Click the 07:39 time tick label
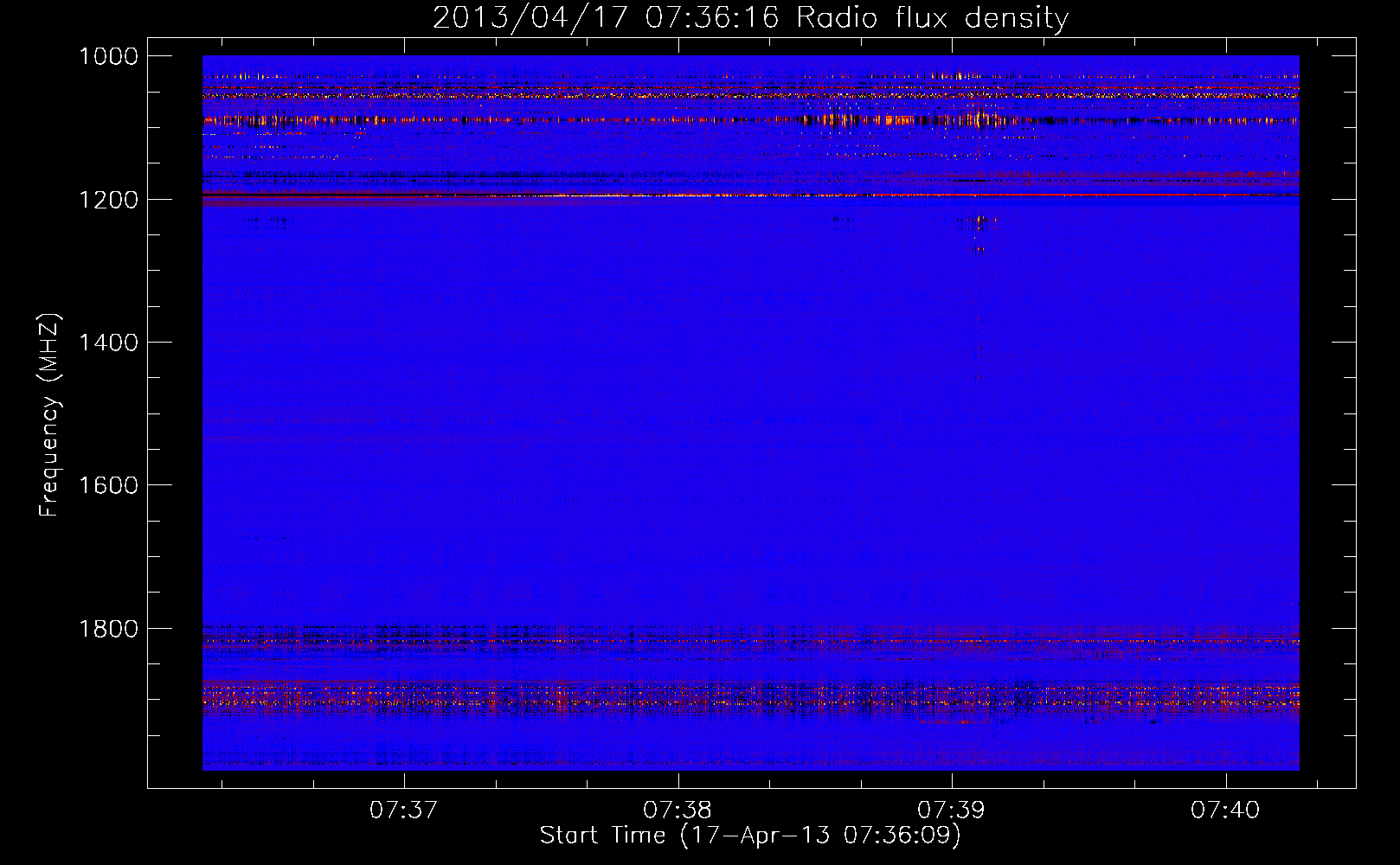Screen dimensions: 1400x865 click(x=951, y=811)
